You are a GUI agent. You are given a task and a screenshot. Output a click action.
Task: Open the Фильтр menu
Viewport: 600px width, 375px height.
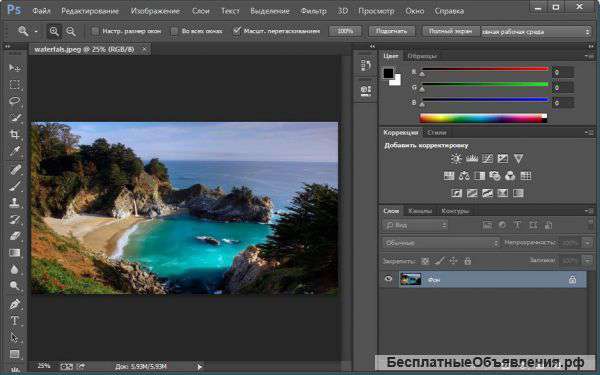pos(313,11)
